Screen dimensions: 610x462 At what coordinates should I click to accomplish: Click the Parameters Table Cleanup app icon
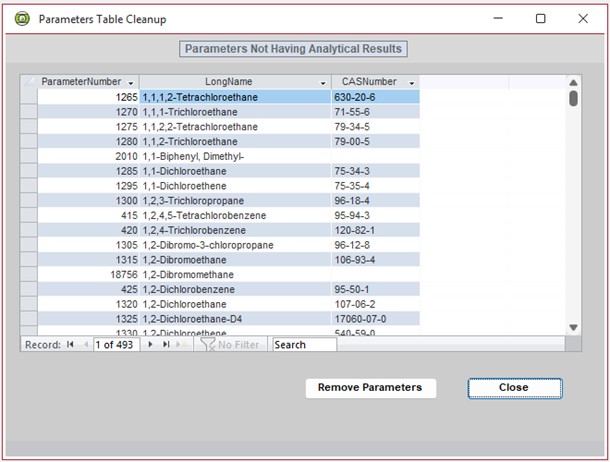pyautogui.click(x=22, y=19)
